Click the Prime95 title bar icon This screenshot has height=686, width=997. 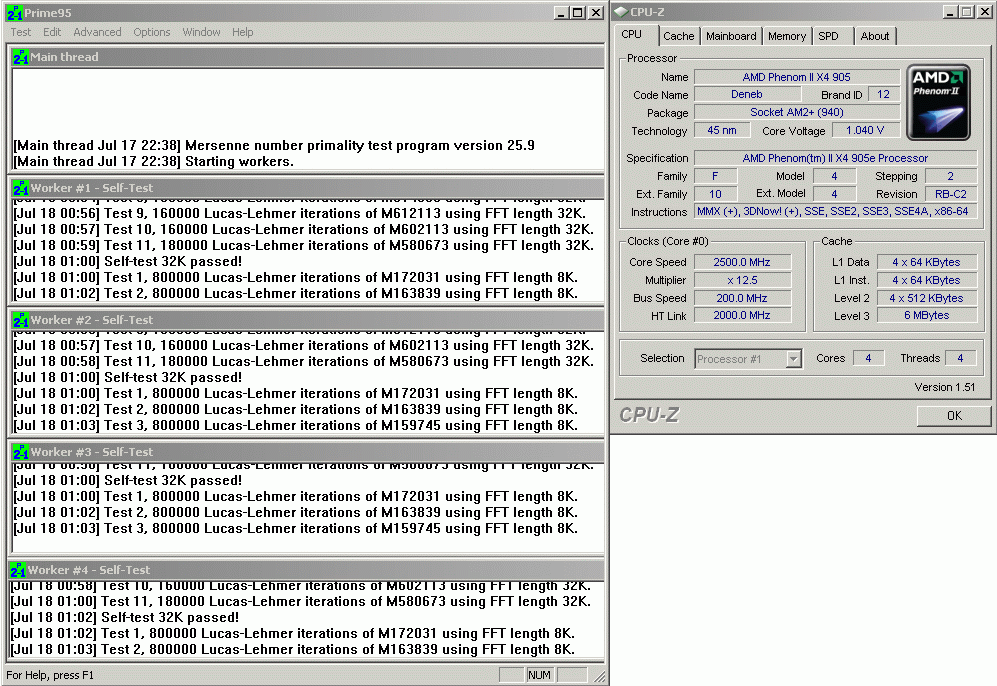[15, 13]
